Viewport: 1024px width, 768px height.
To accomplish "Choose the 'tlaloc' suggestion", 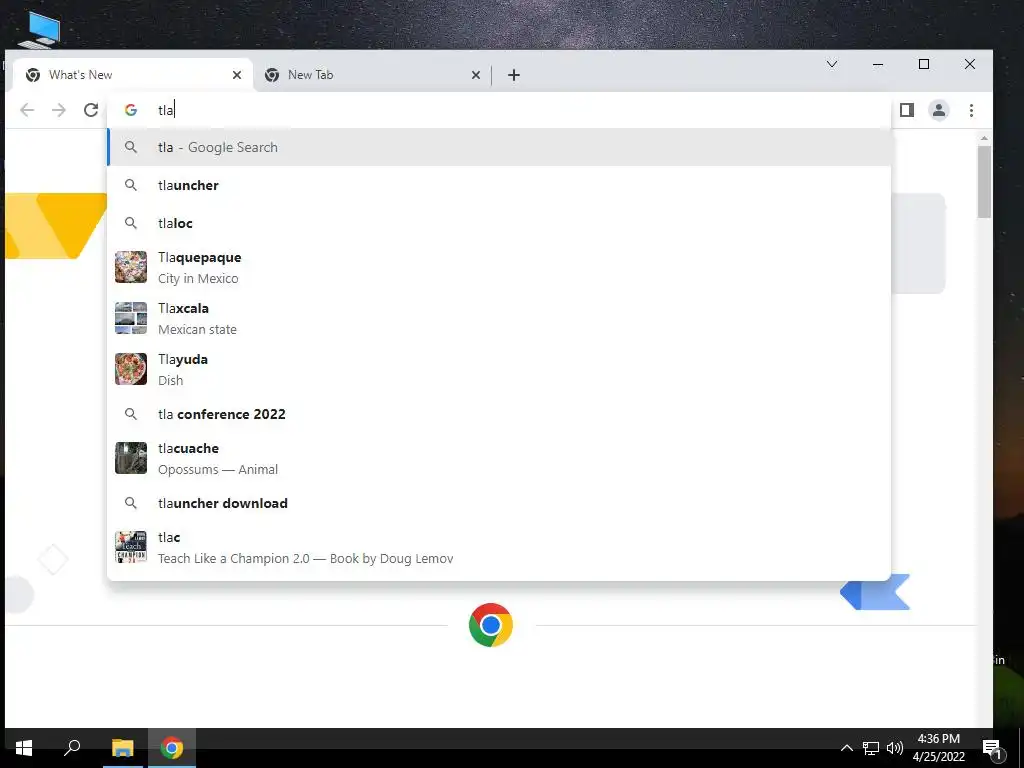I will click(x=499, y=223).
